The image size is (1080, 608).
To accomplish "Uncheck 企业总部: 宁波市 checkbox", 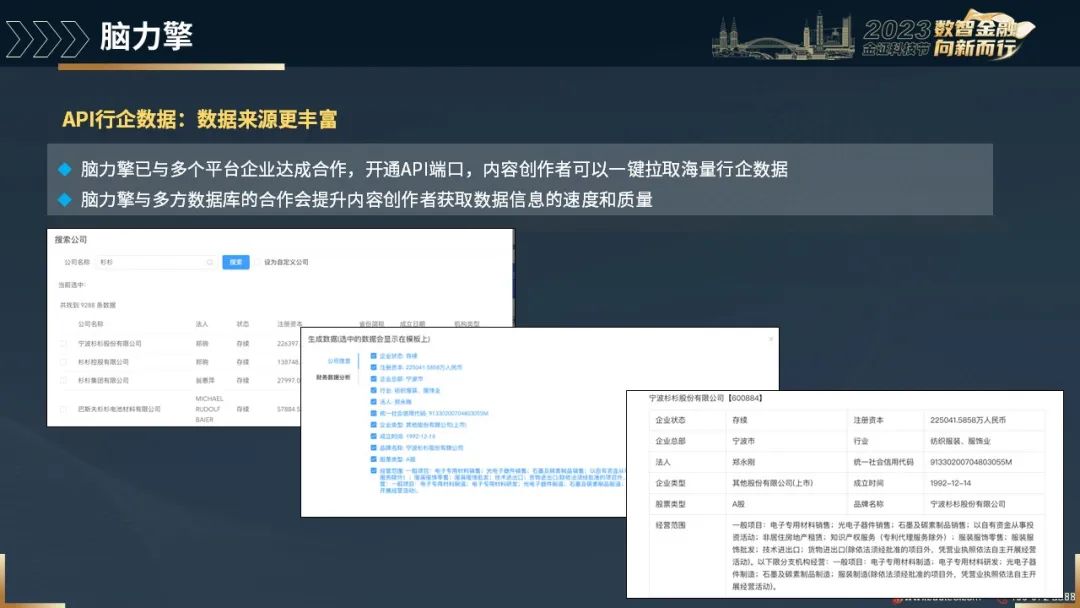I will coord(373,379).
